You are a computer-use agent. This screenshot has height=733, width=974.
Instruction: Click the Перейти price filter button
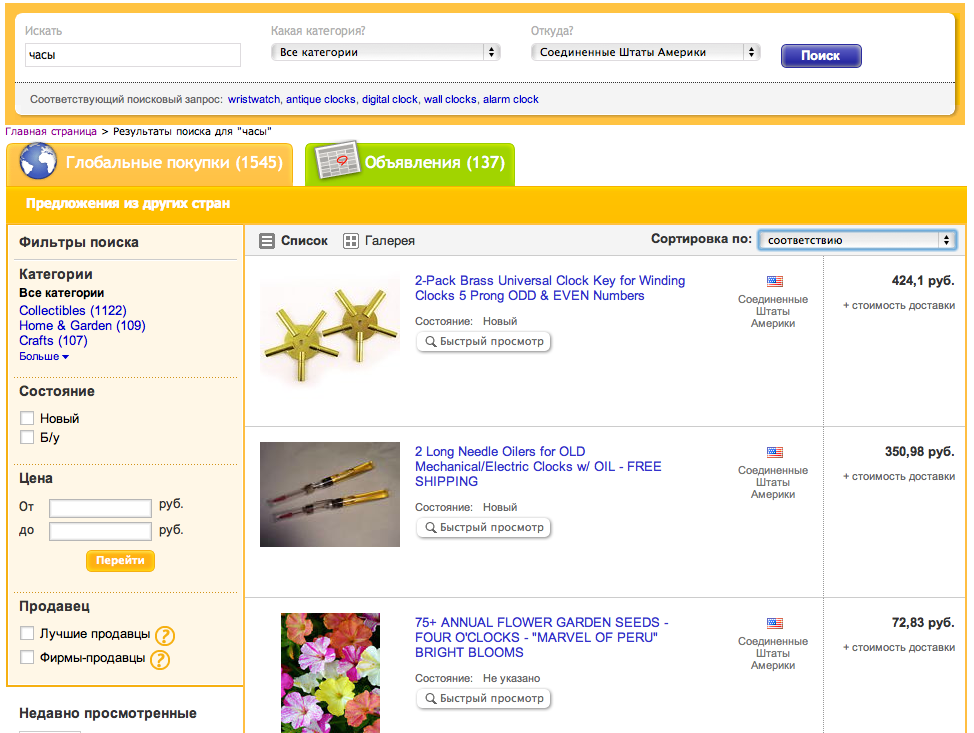pos(120,560)
